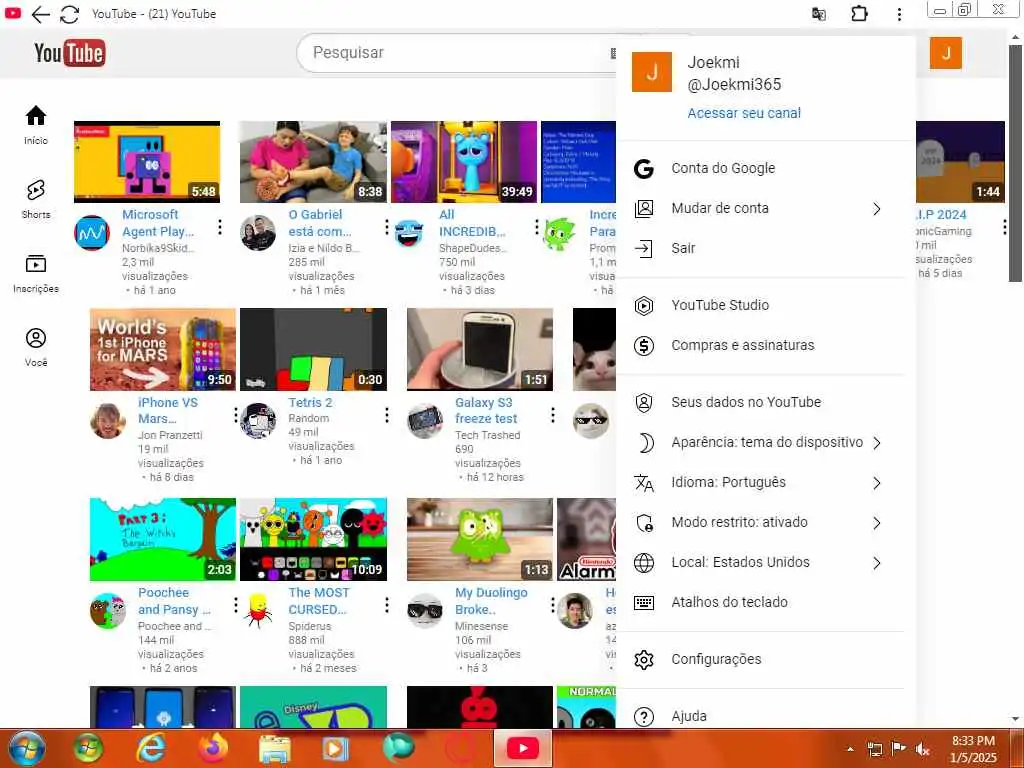Open Windows Start button
1024x768 pixels.
pyautogui.click(x=26, y=748)
